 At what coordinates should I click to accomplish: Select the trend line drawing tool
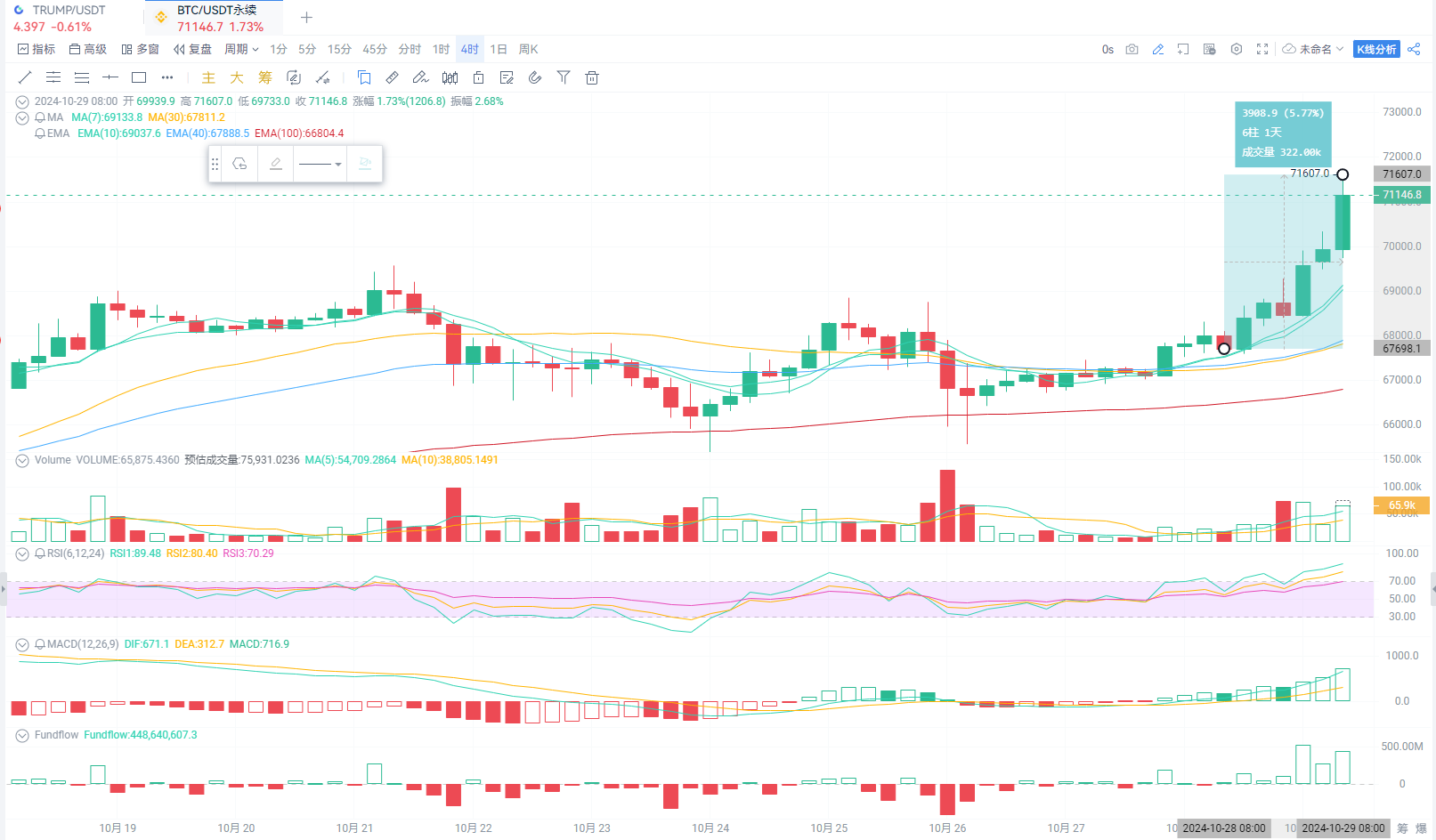[25, 77]
